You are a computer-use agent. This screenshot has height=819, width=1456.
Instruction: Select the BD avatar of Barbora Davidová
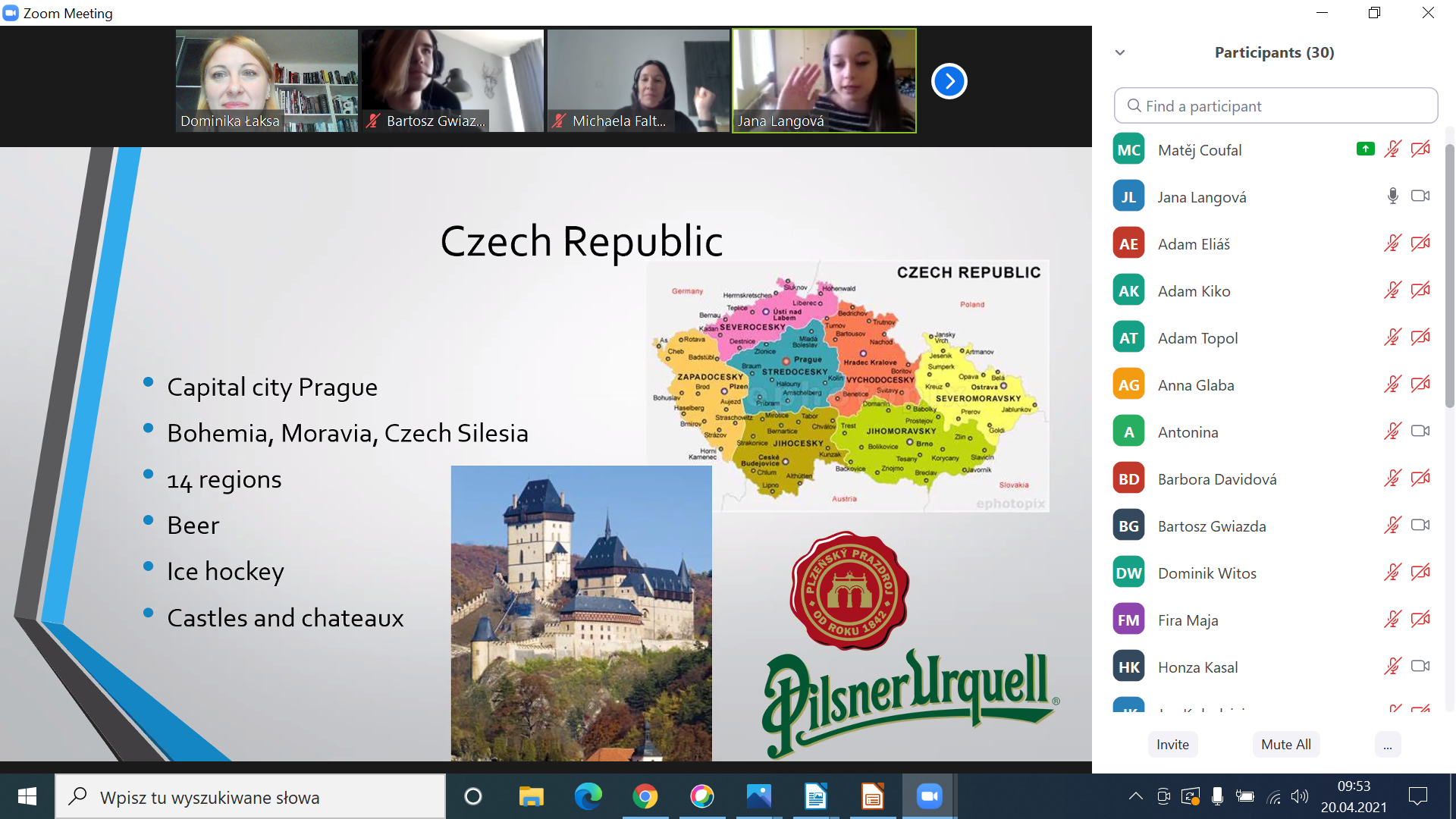1128,479
